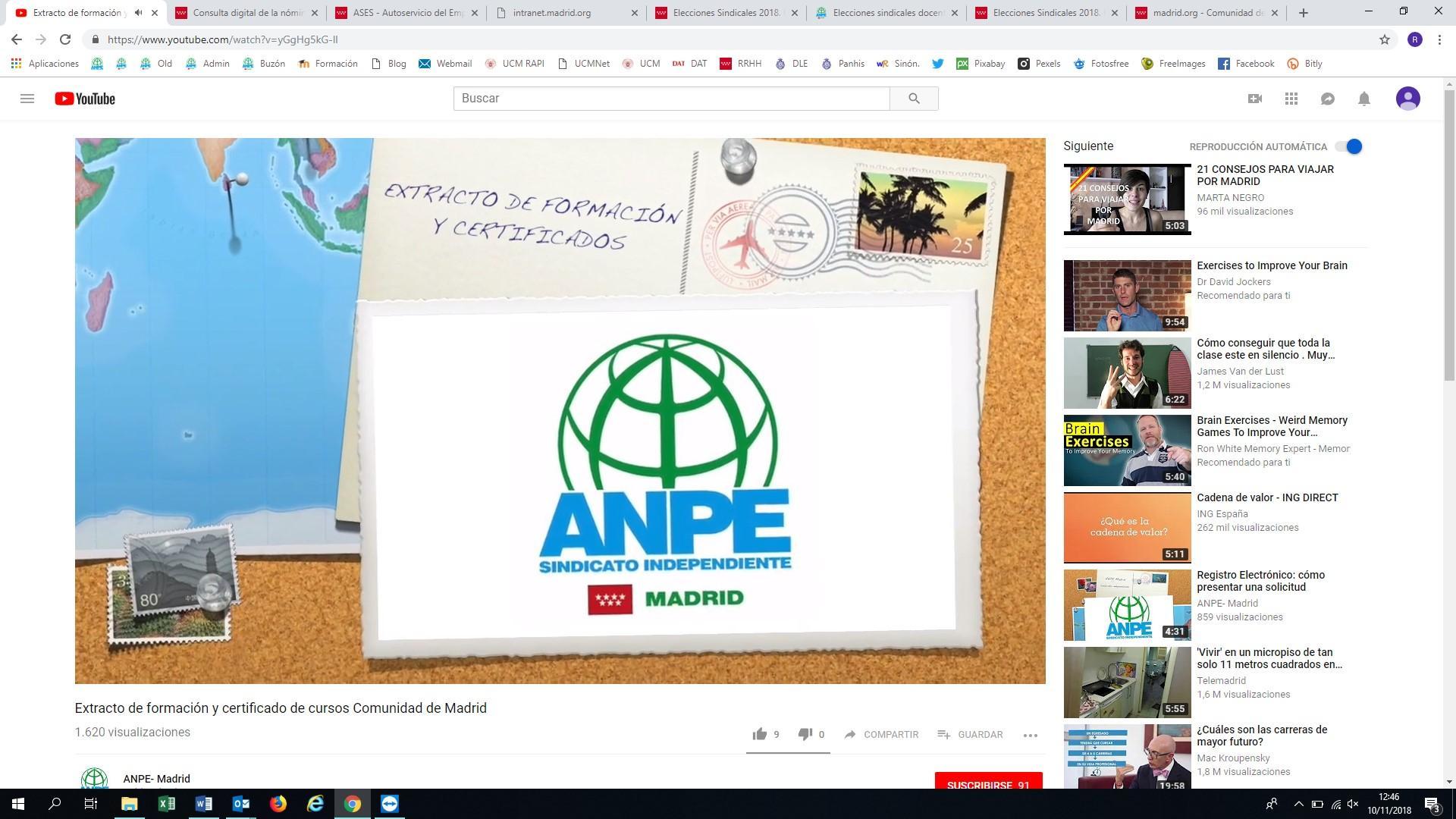Screen dimensions: 1456x819
Task: Open the Aplicaciones bookmark
Action: click(45, 64)
